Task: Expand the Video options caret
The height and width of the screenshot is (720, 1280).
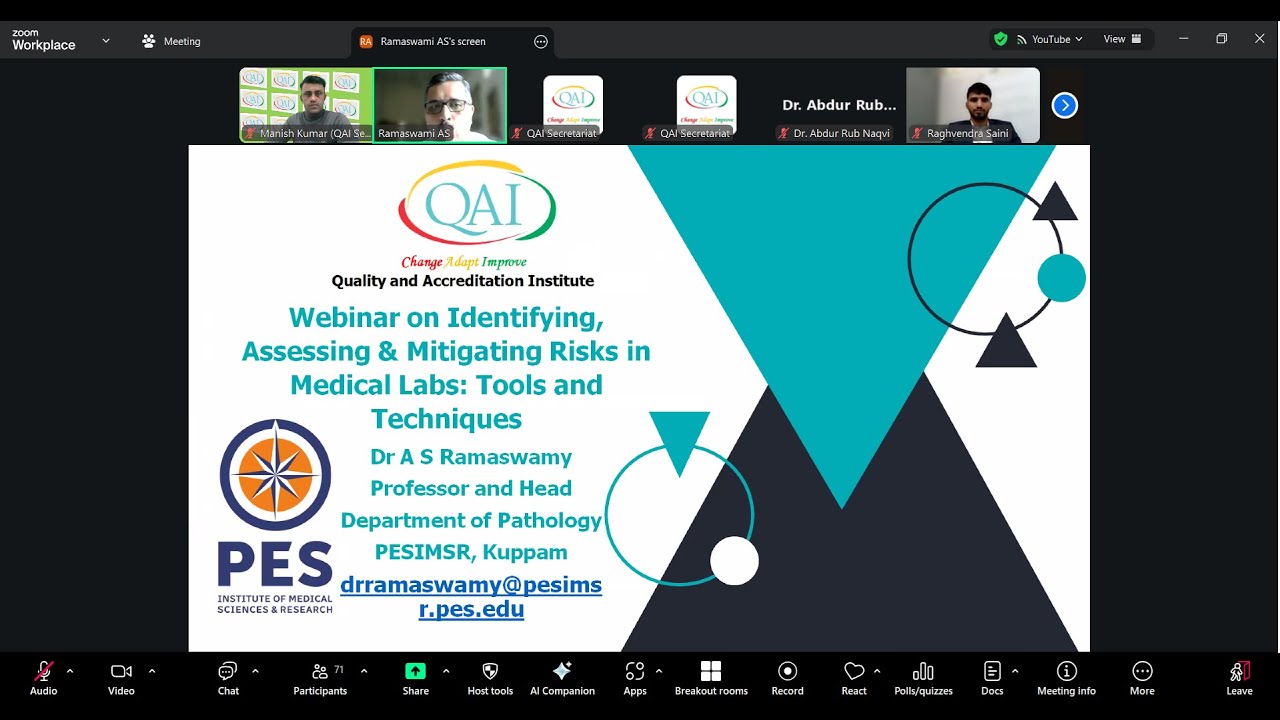Action: click(x=152, y=671)
